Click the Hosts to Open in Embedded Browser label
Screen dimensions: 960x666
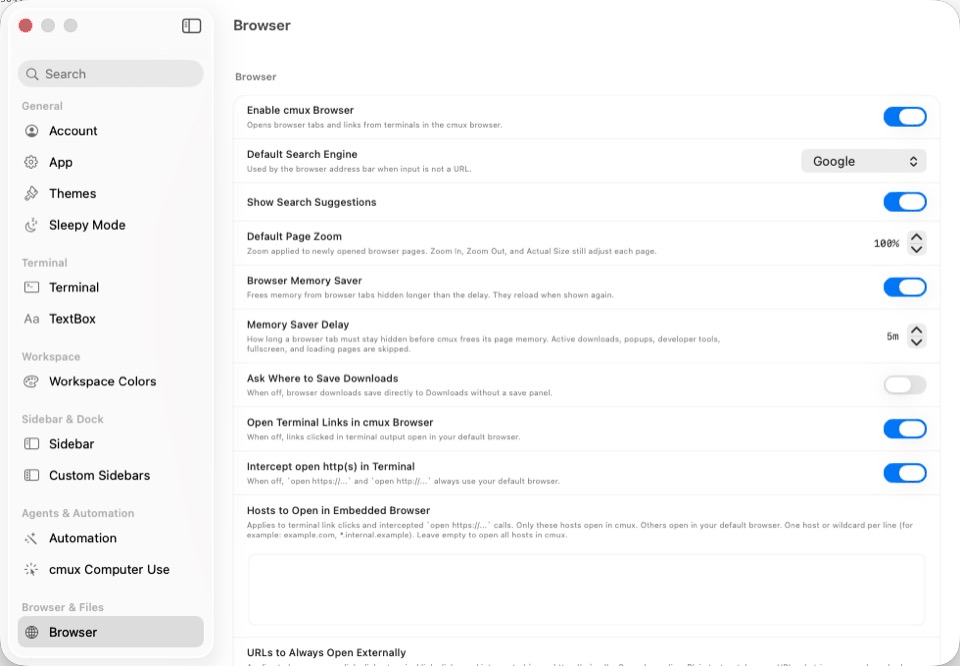click(338, 511)
